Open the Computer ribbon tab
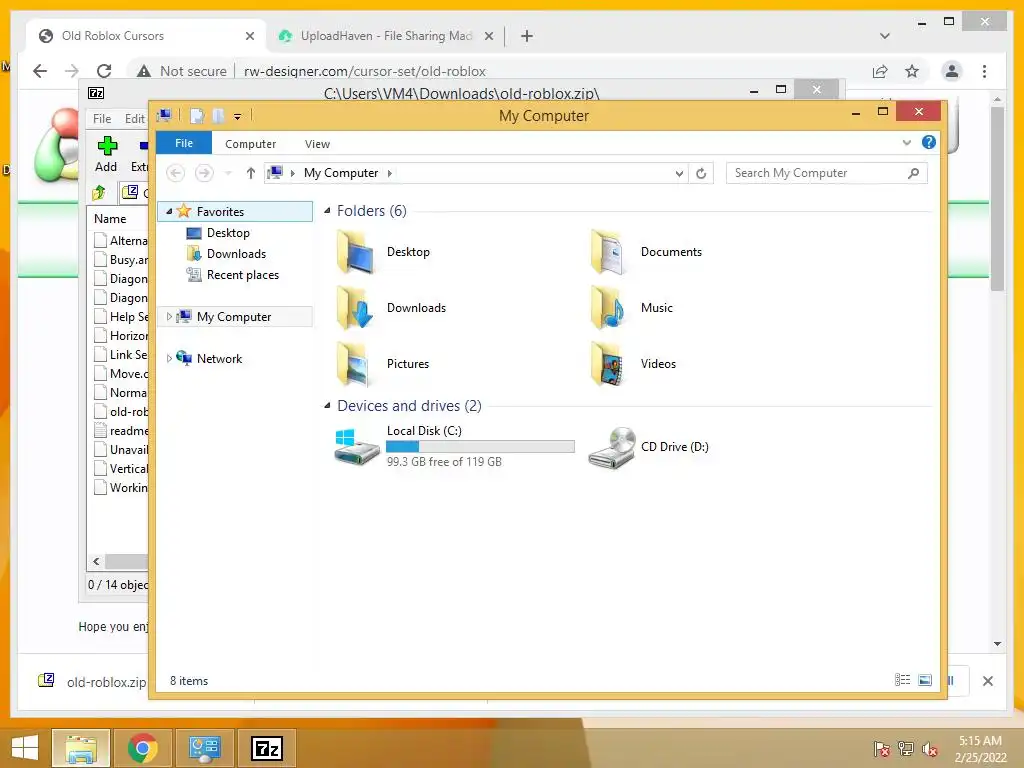 pyautogui.click(x=250, y=144)
